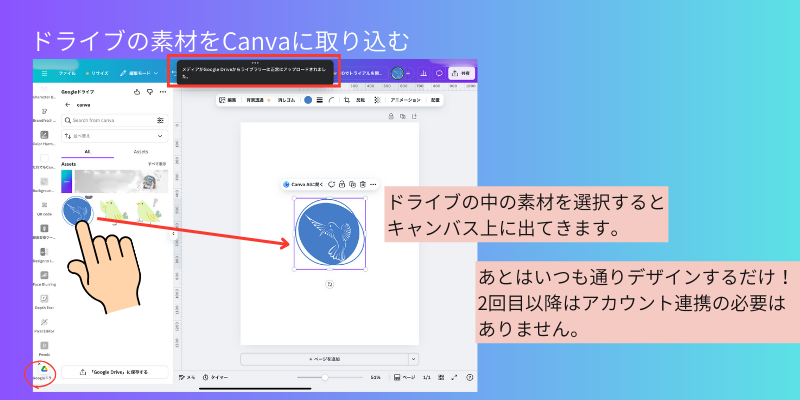Open the three-dot menu of Google Drive panel
Image resolution: width=800 pixels, height=400 pixels.
click(x=163, y=92)
